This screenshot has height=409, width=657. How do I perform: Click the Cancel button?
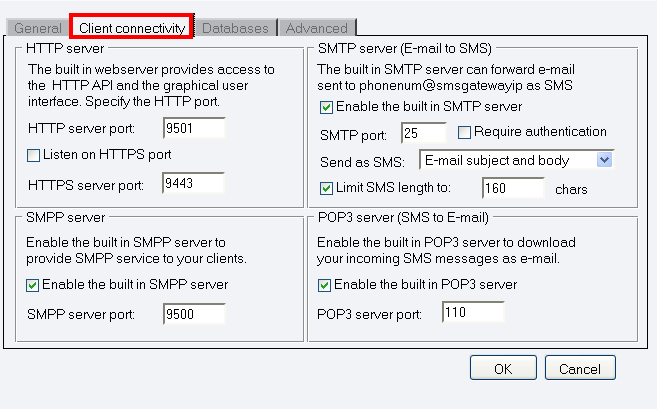coord(580,369)
